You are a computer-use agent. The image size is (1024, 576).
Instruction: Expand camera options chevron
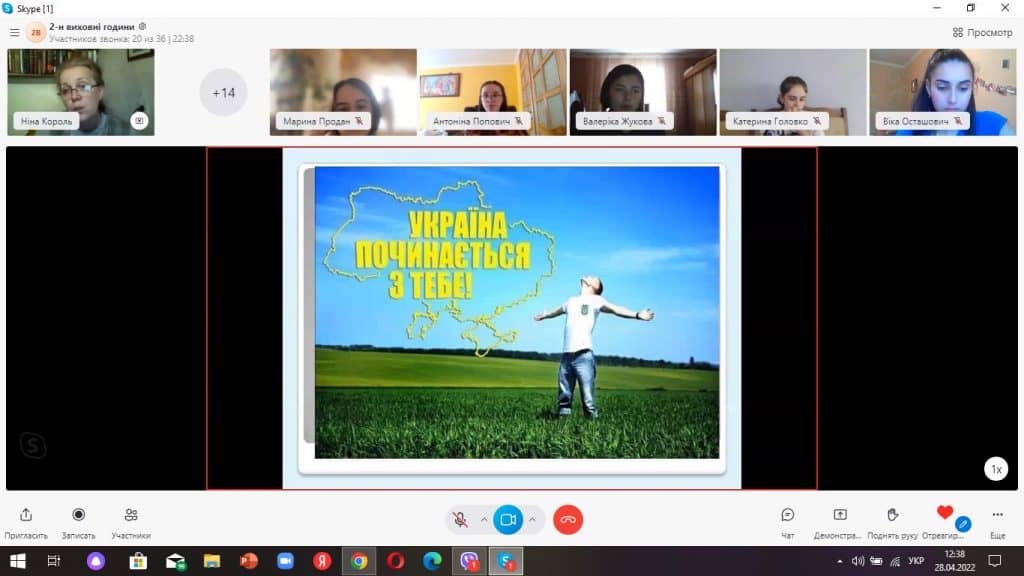(532, 520)
